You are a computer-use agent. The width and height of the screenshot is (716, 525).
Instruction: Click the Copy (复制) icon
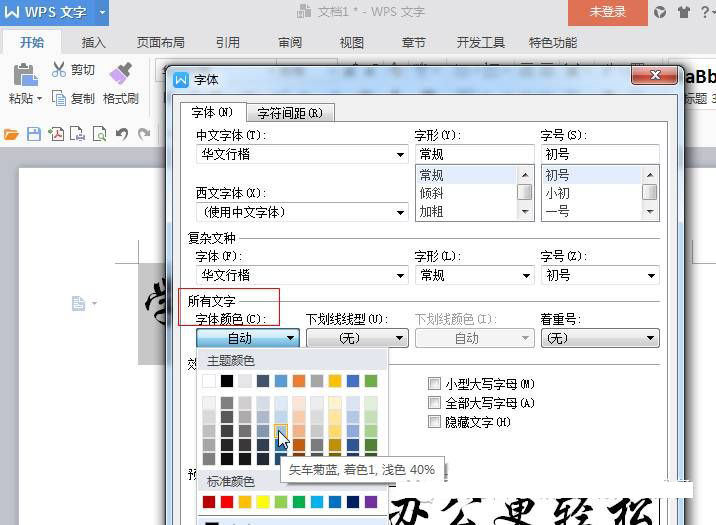59,98
